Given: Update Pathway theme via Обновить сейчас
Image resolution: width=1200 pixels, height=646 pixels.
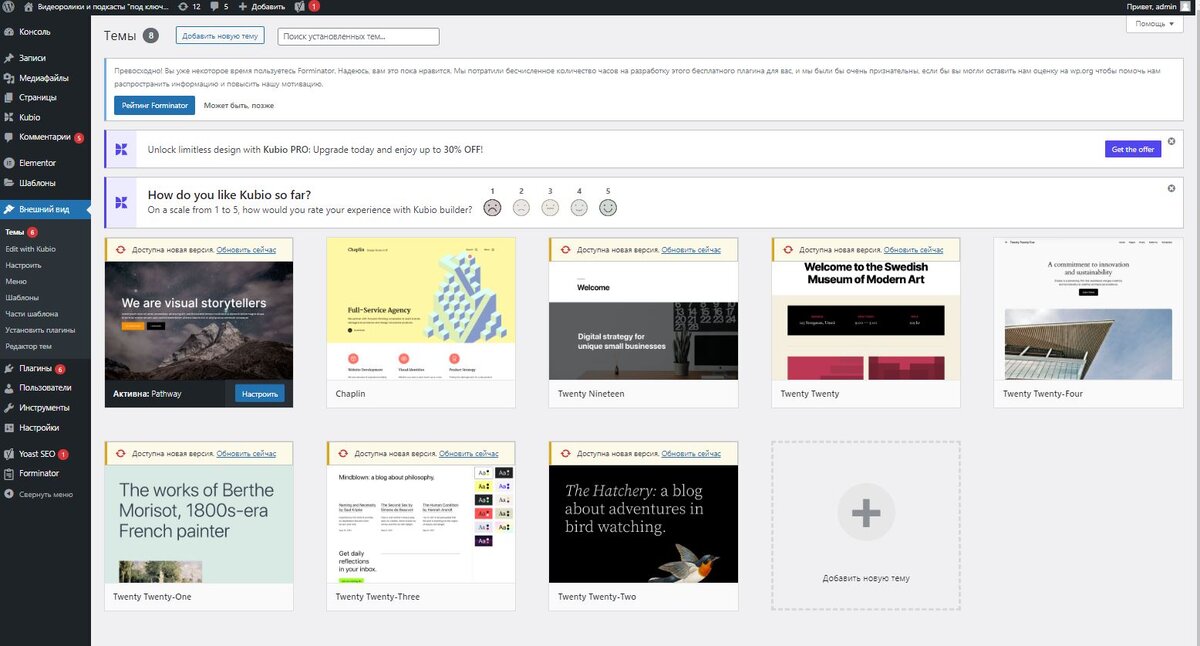Looking at the screenshot, I should point(246,250).
